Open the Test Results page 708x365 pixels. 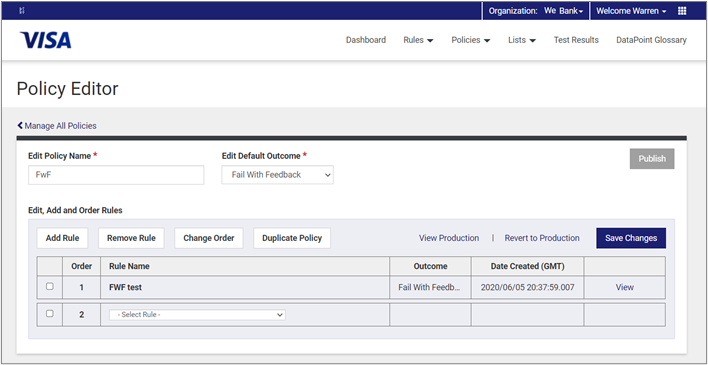(x=576, y=40)
